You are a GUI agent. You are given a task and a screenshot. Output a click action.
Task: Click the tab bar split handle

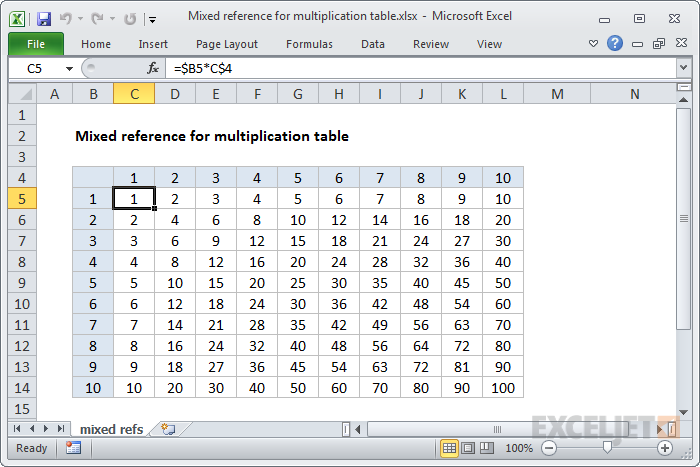coord(346,429)
